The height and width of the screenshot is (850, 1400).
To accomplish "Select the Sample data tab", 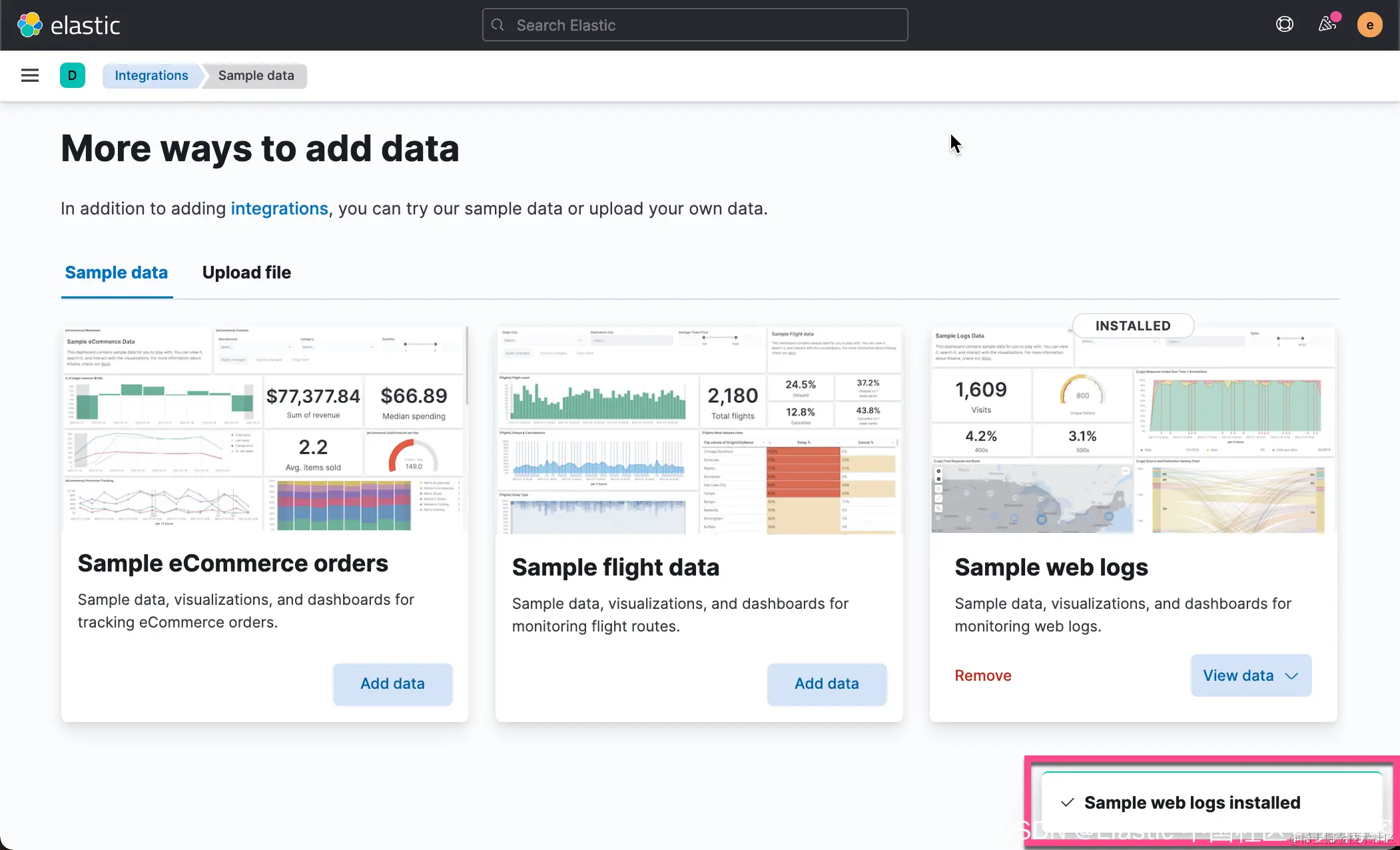I will (117, 272).
